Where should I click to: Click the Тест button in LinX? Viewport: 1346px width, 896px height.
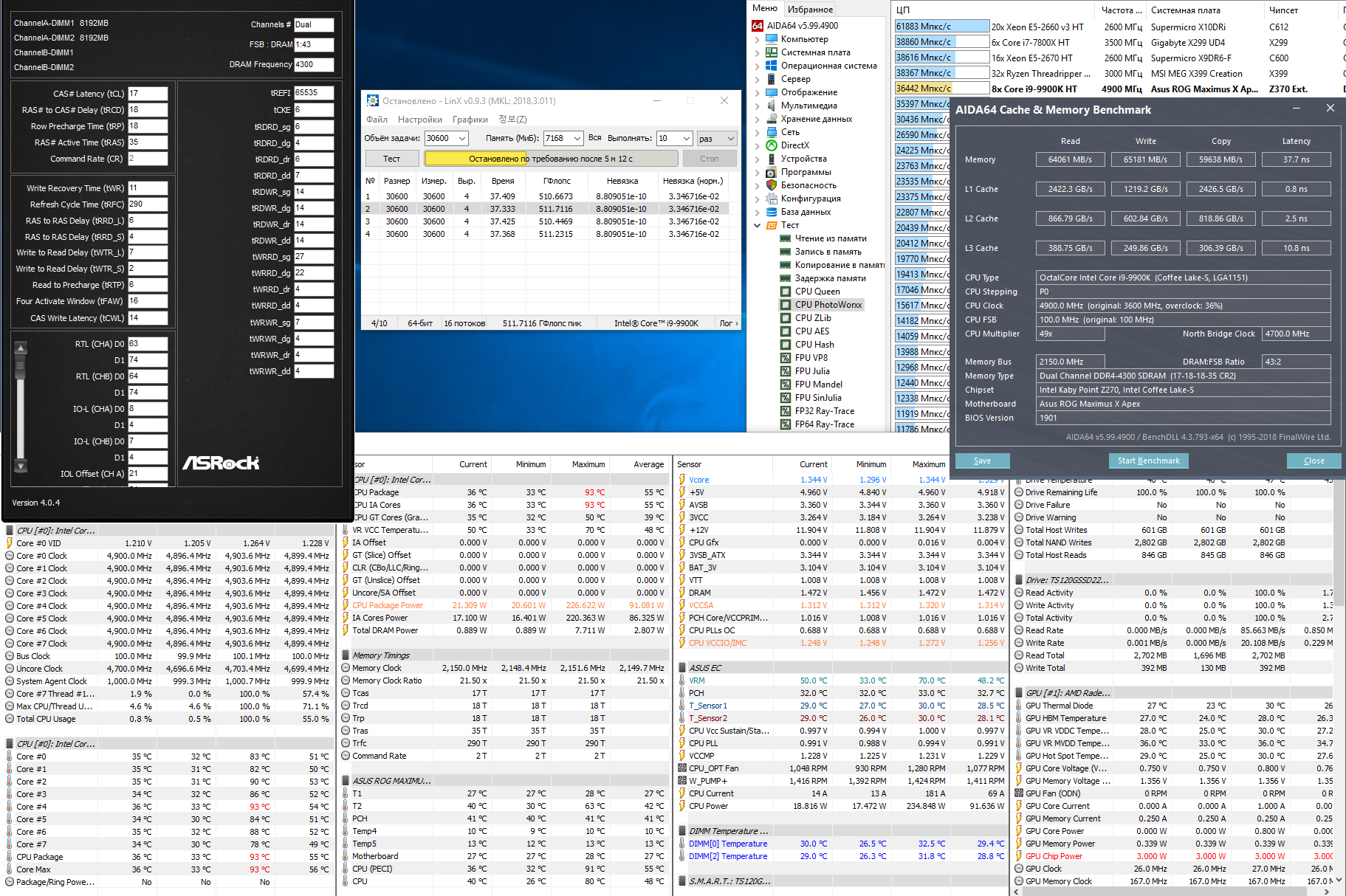tap(392, 159)
